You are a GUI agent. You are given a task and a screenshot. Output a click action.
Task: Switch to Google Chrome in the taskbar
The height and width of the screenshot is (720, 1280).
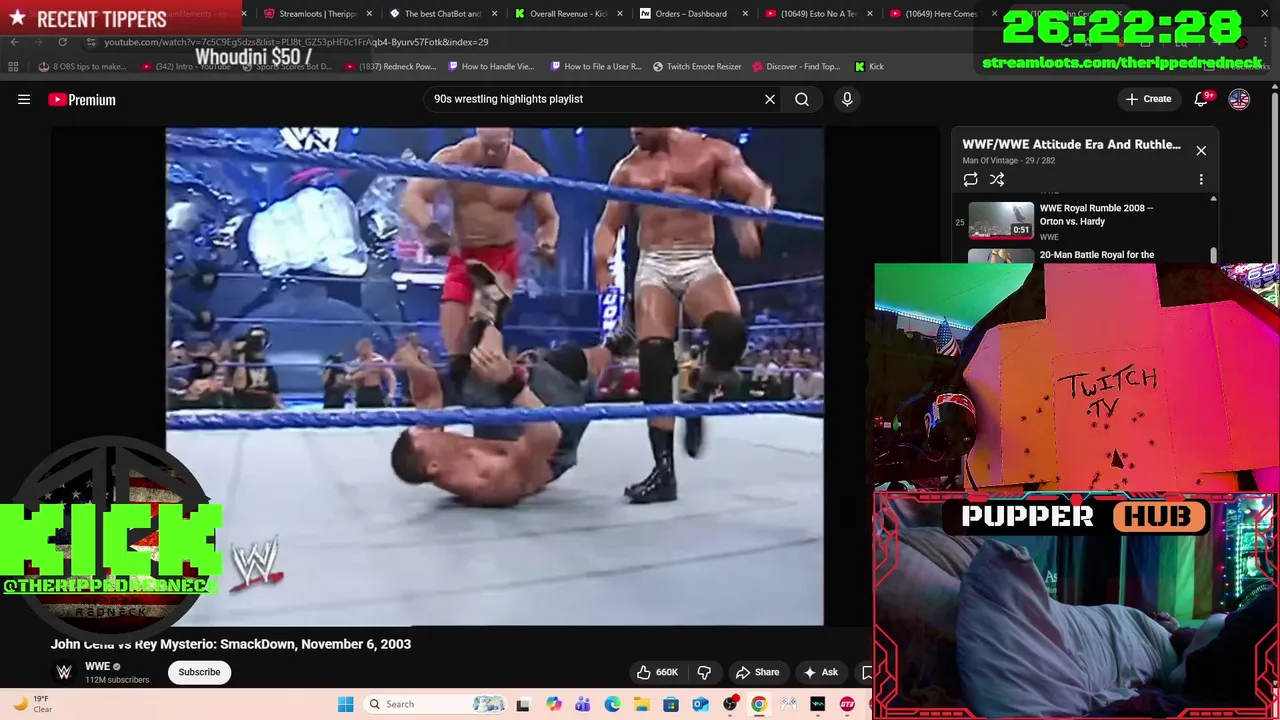click(759, 704)
